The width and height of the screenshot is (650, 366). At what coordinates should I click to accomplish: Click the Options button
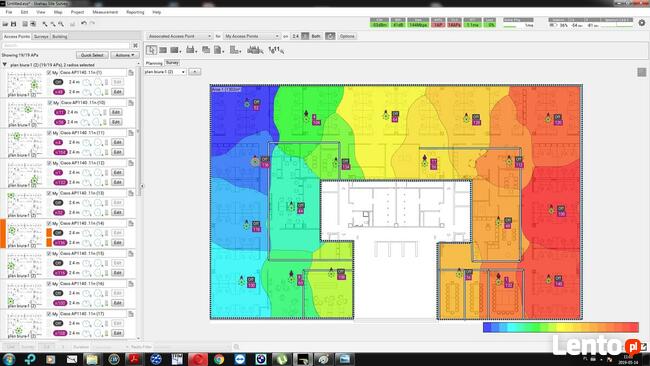347,36
